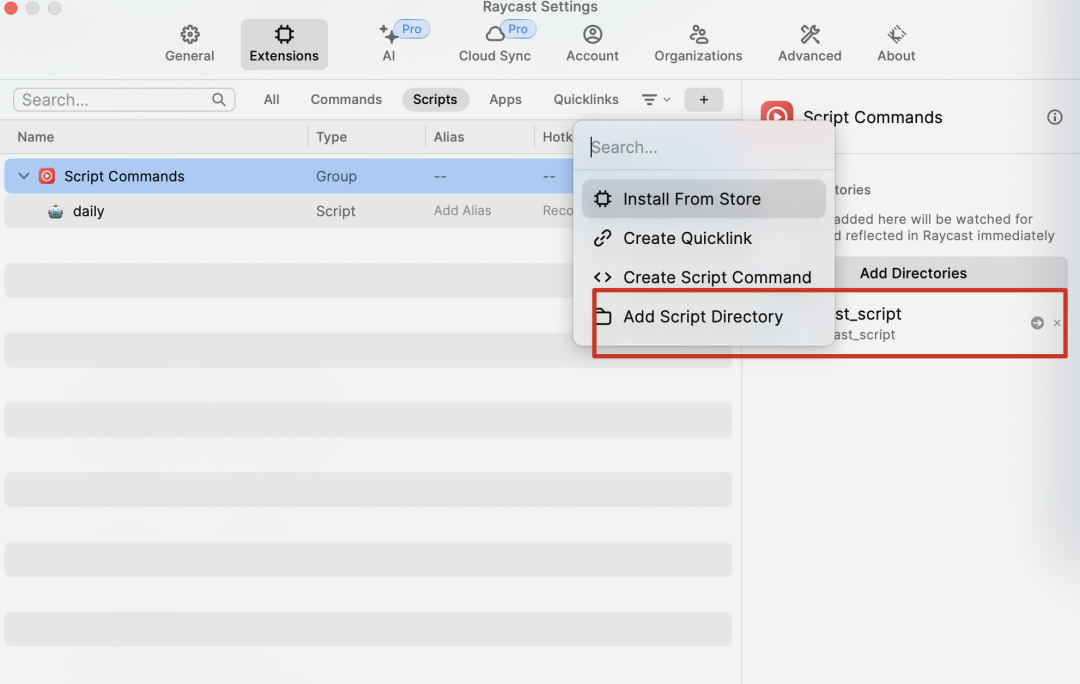
Task: Open the AI settings tab
Action: pos(389,44)
